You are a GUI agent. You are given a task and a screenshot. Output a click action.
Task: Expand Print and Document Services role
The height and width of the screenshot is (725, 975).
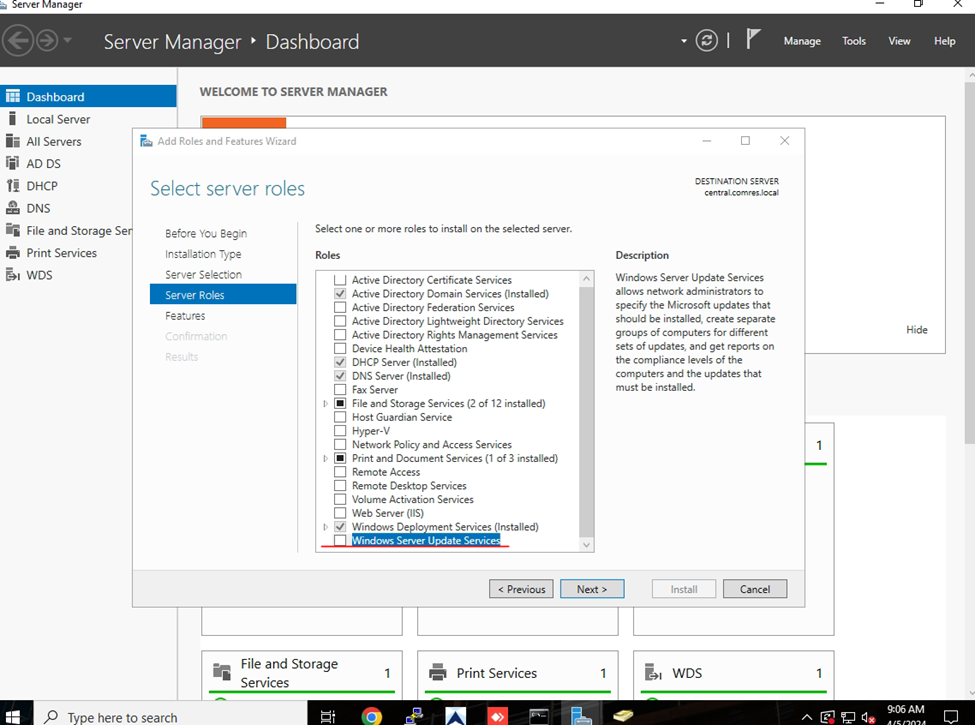[325, 459]
